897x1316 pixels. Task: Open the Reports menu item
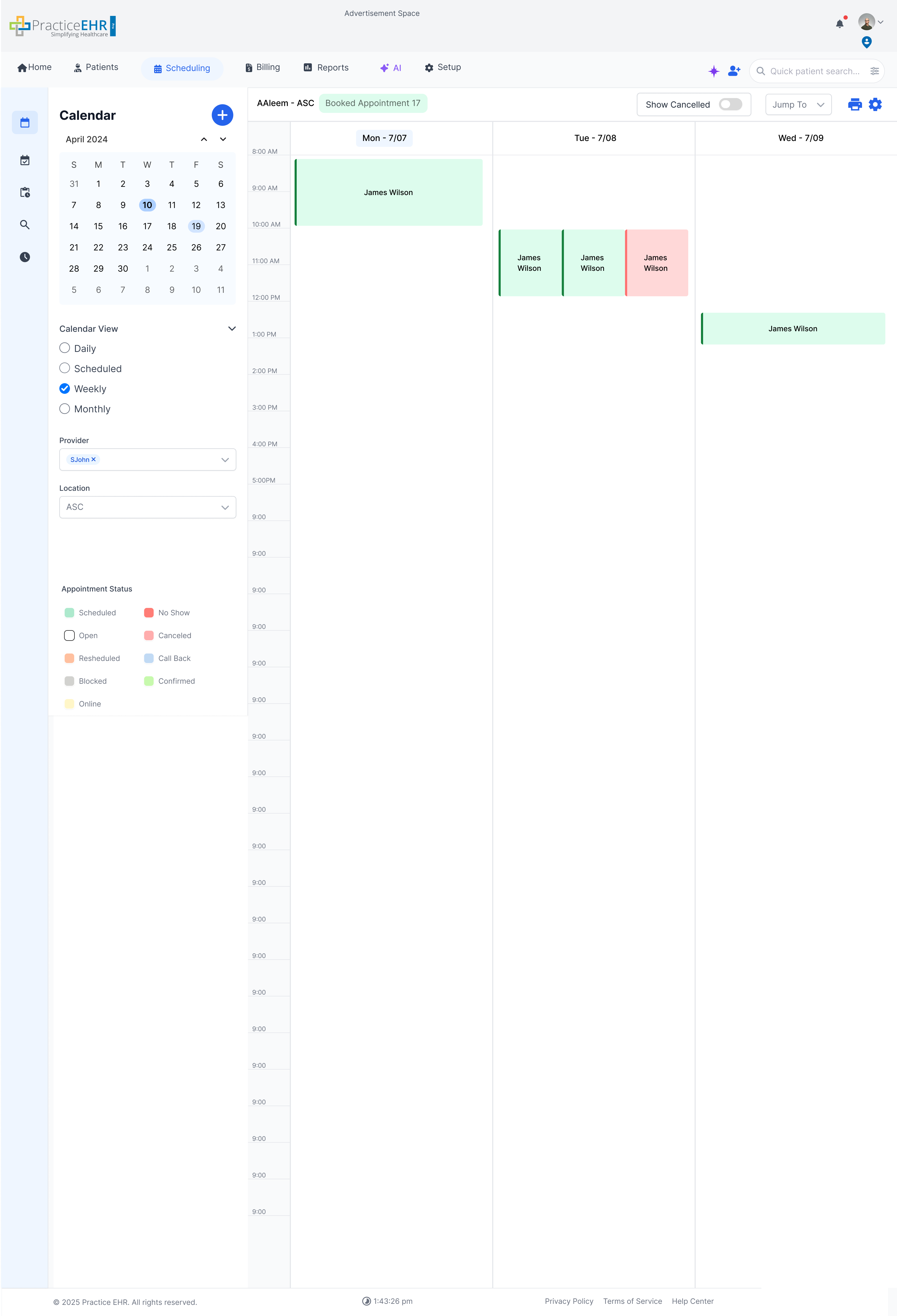point(326,67)
